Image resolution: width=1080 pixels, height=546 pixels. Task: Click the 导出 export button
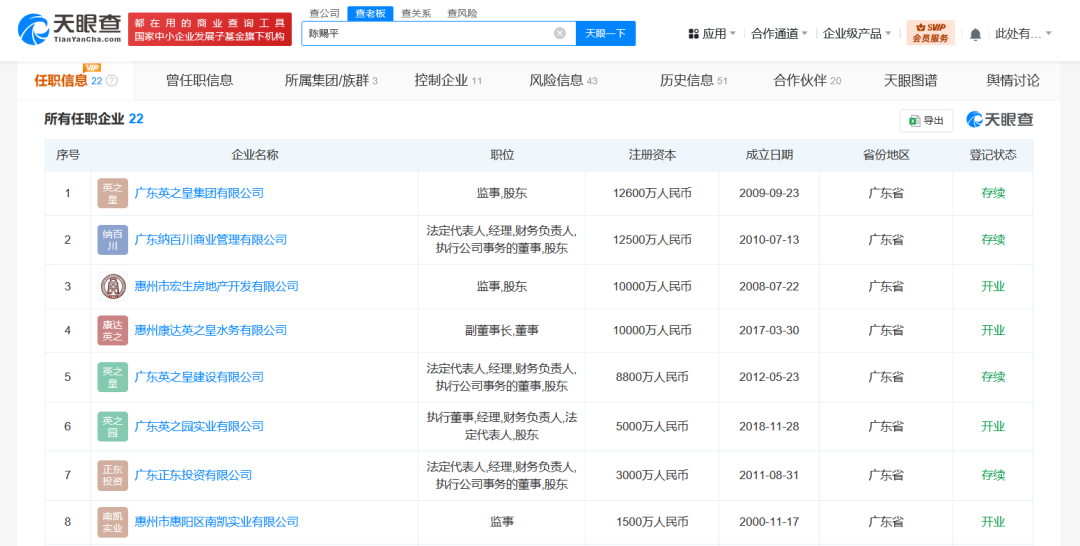point(926,120)
